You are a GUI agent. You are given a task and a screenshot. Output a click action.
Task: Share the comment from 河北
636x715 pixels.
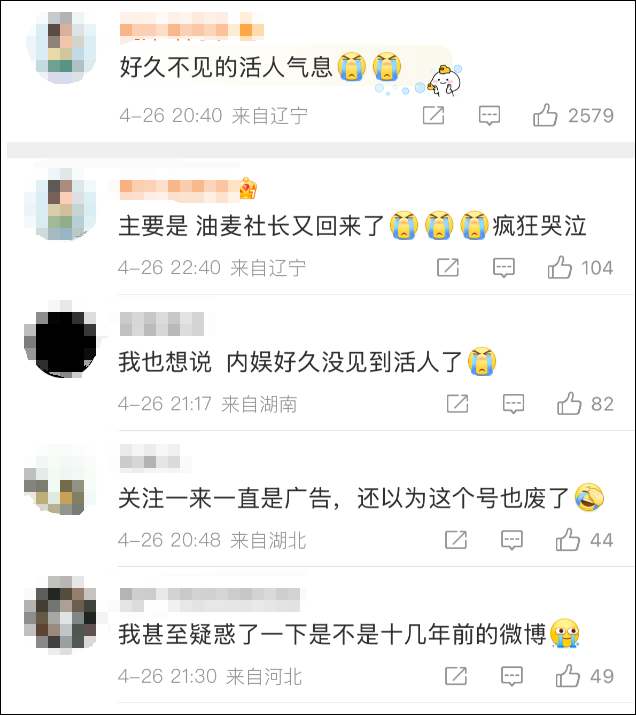click(x=456, y=676)
